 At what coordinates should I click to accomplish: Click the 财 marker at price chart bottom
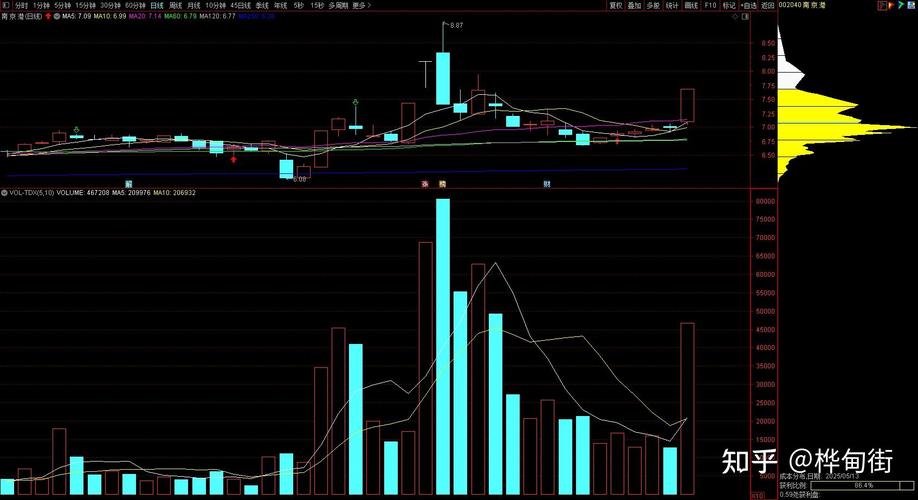(547, 184)
